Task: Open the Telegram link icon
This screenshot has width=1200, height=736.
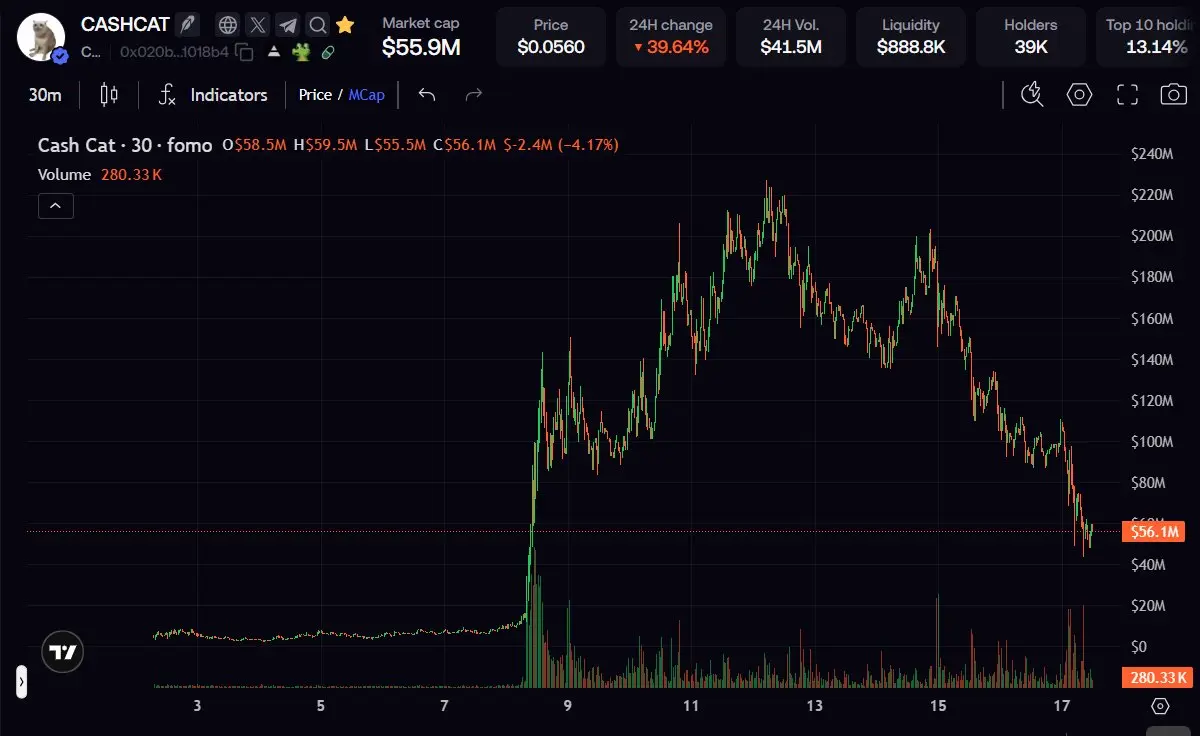Action: point(288,25)
